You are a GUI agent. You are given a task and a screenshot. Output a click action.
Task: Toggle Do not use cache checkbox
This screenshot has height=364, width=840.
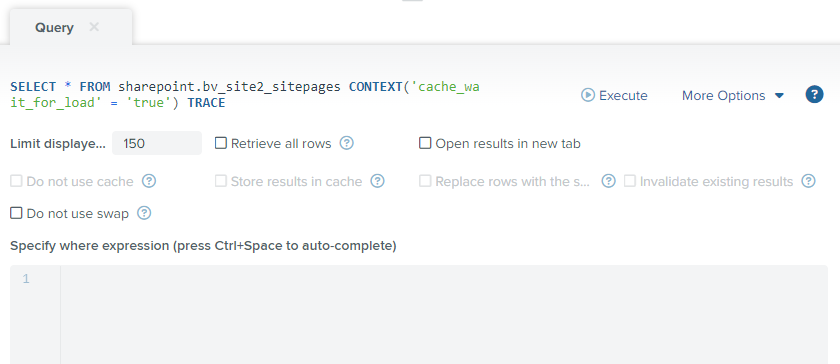point(16,181)
